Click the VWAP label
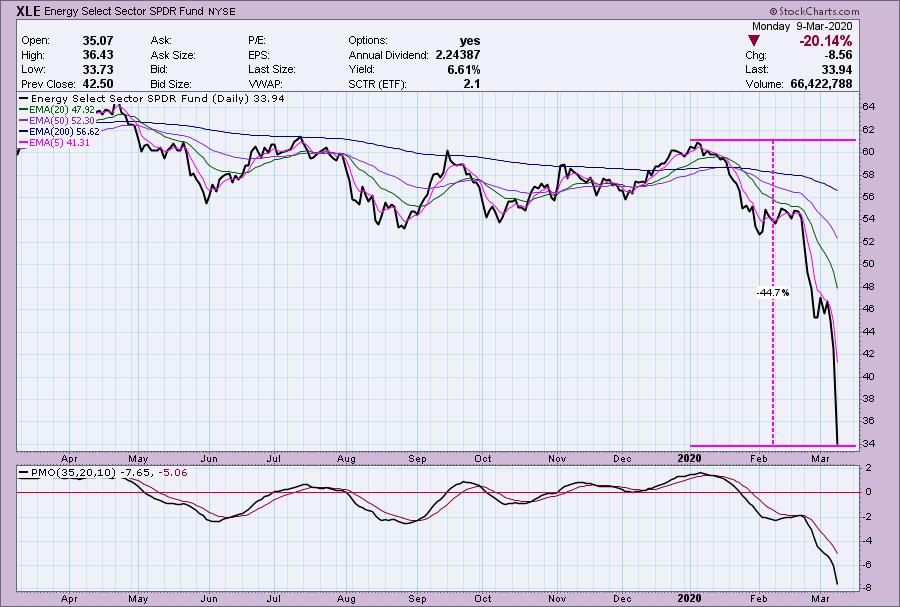This screenshot has height=607, width=900. pyautogui.click(x=264, y=84)
